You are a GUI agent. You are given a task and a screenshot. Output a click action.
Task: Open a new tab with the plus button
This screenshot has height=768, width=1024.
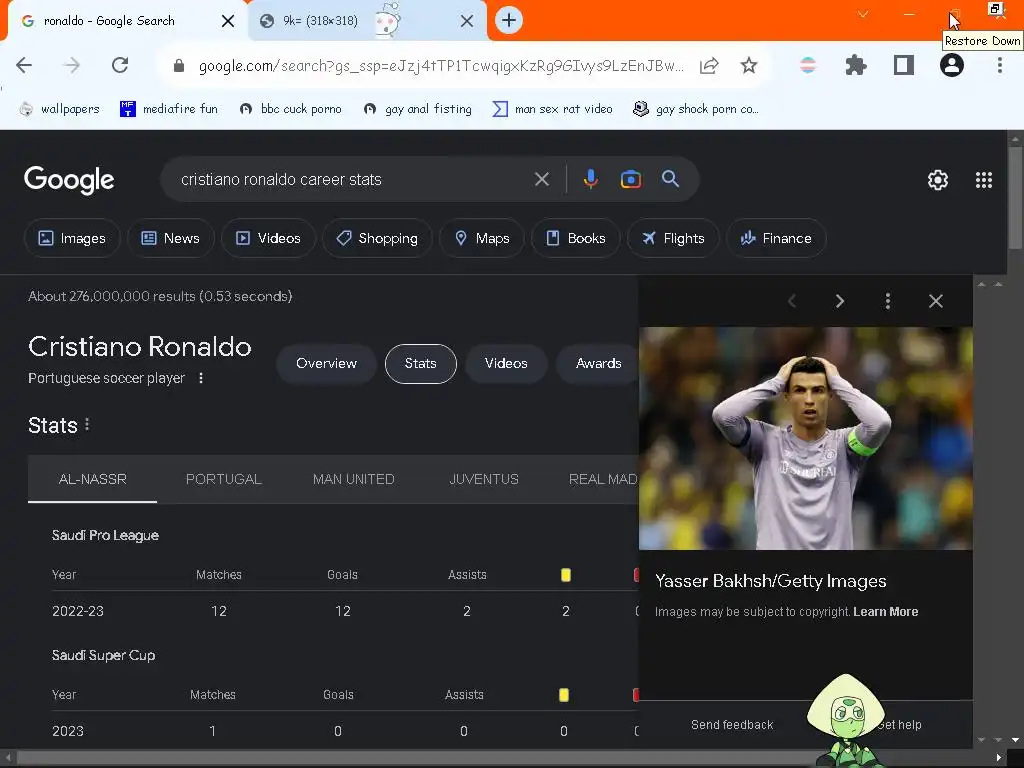509,20
